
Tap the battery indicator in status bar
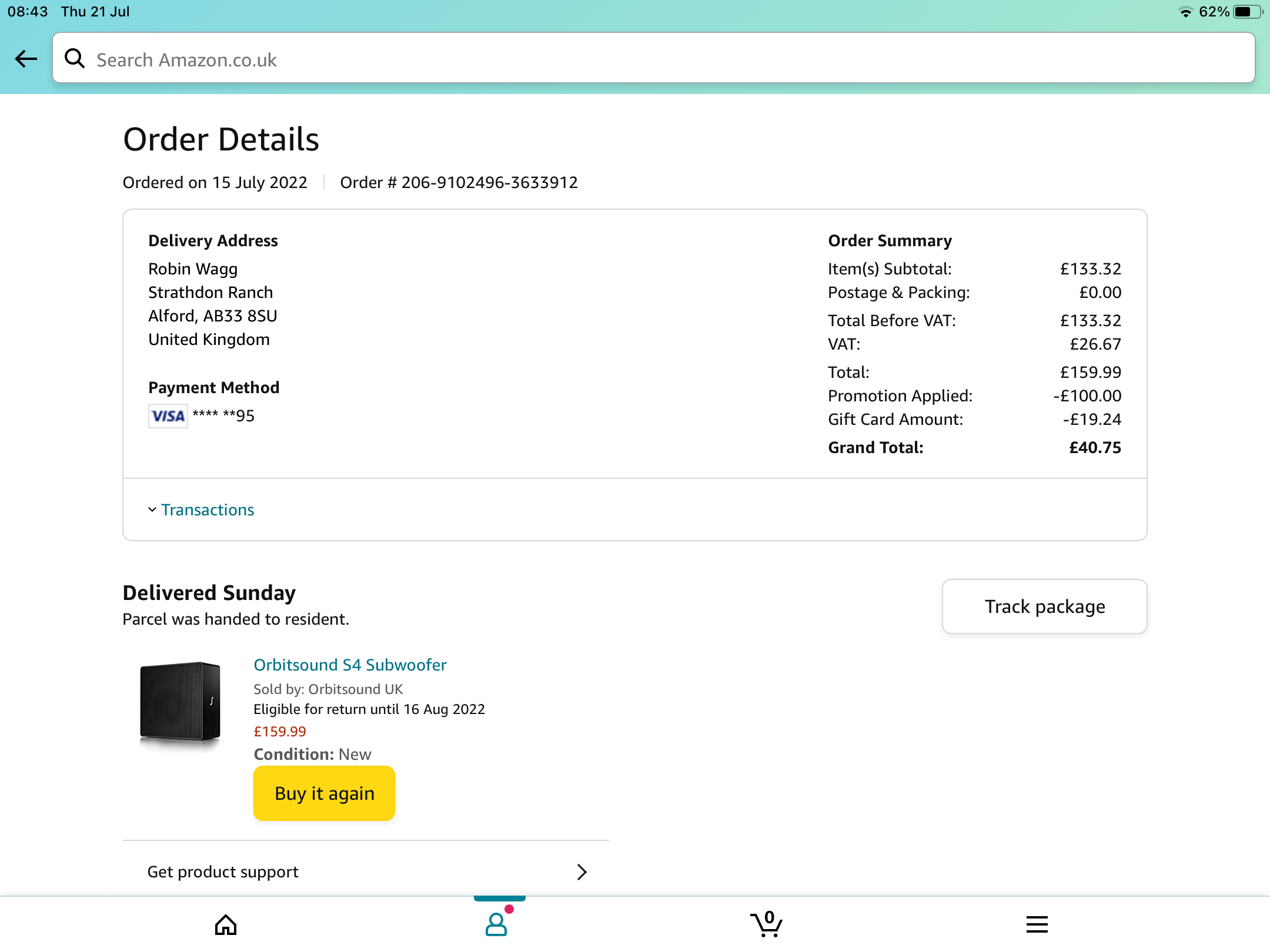[x=1248, y=12]
